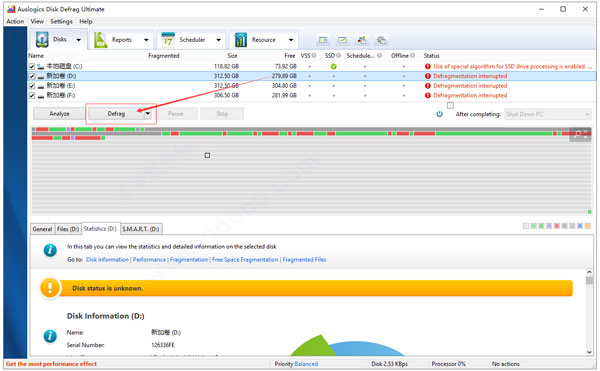This screenshot has width=600, height=371.
Task: Open the Reports dropdown arrow
Action: coord(146,40)
